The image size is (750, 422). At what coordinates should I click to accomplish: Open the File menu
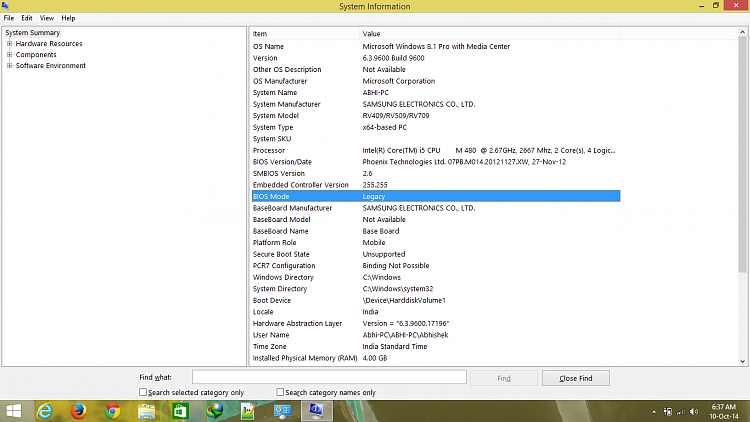point(9,18)
